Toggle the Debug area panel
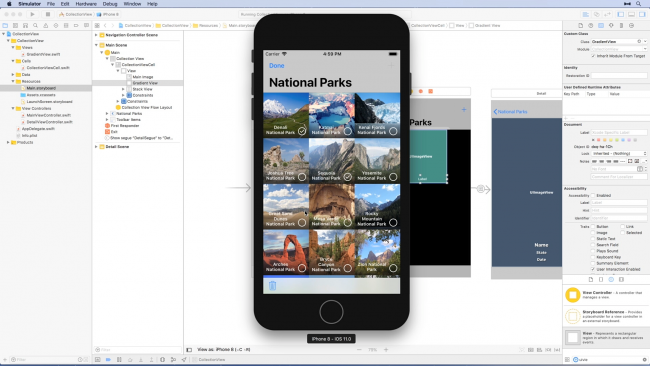This screenshot has width=650, height=366. (631, 15)
